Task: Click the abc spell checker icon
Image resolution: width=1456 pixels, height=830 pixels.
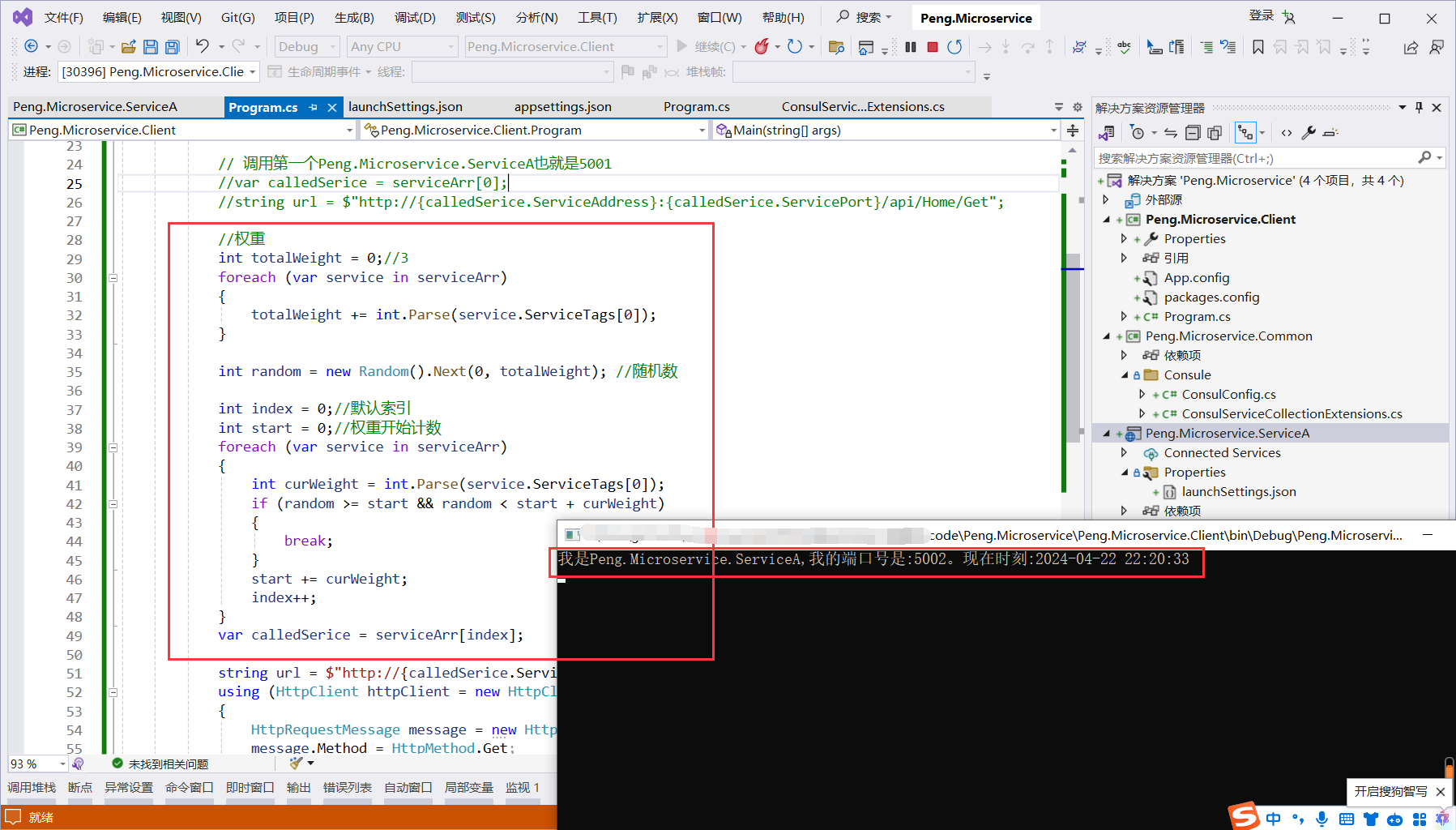Action: 1124,47
